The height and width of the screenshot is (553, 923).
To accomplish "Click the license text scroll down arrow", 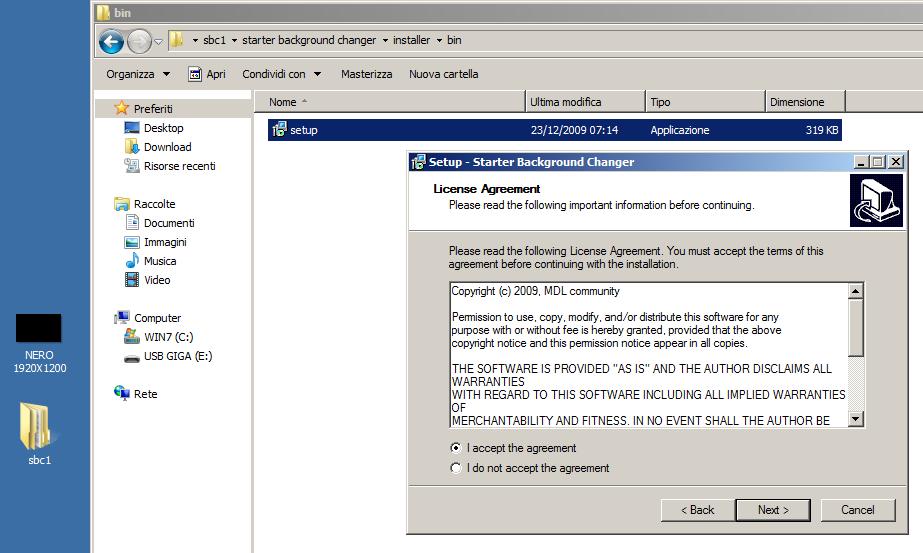I will point(855,419).
